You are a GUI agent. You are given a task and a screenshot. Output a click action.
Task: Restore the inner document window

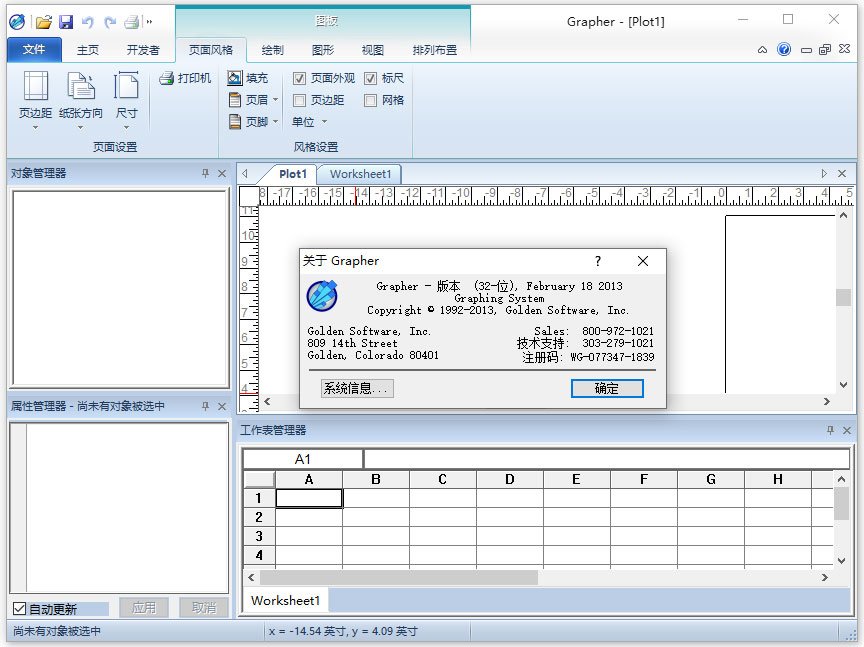pyautogui.click(x=825, y=50)
